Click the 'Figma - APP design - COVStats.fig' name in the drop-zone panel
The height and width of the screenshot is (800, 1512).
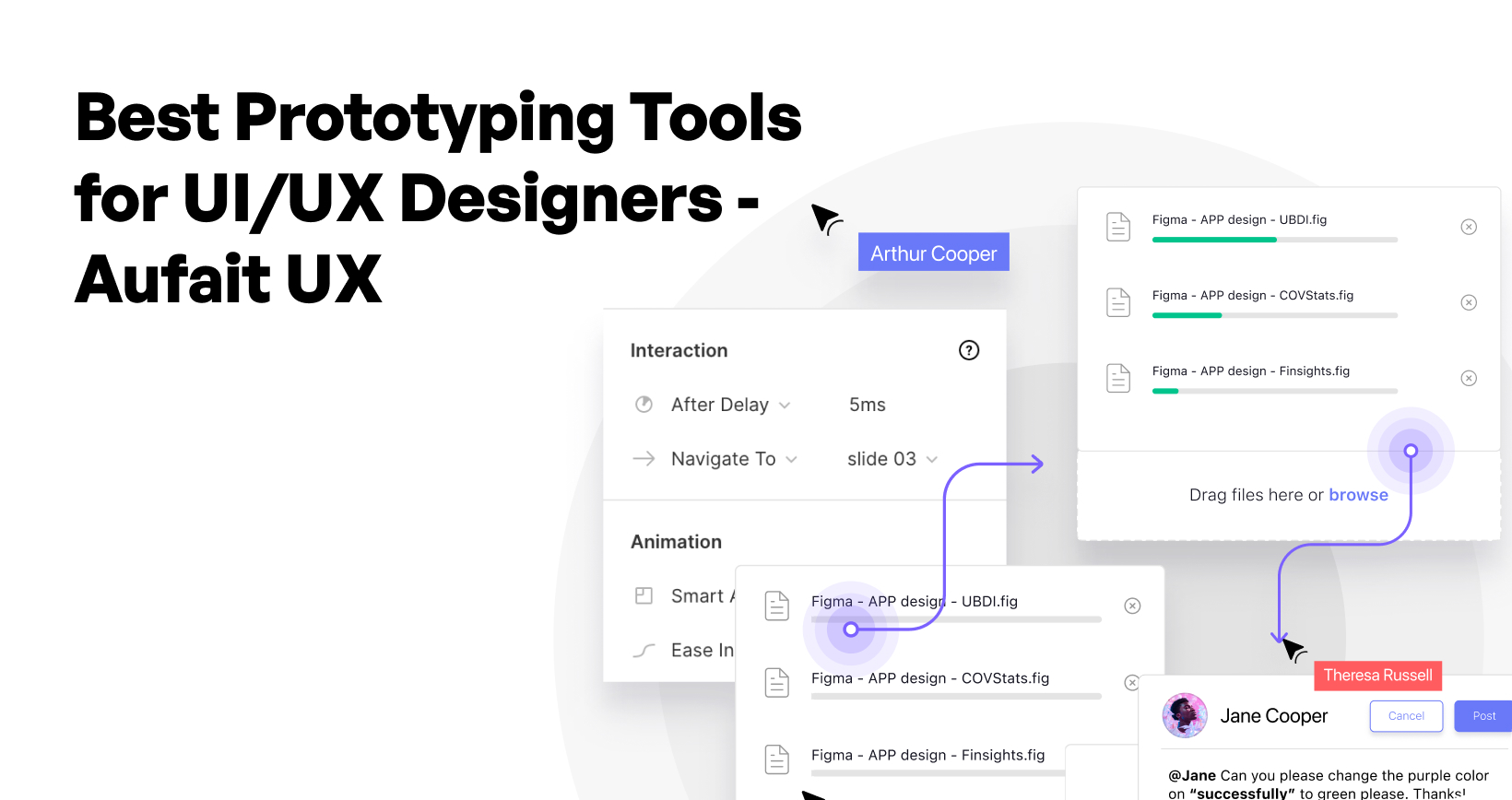1253,295
